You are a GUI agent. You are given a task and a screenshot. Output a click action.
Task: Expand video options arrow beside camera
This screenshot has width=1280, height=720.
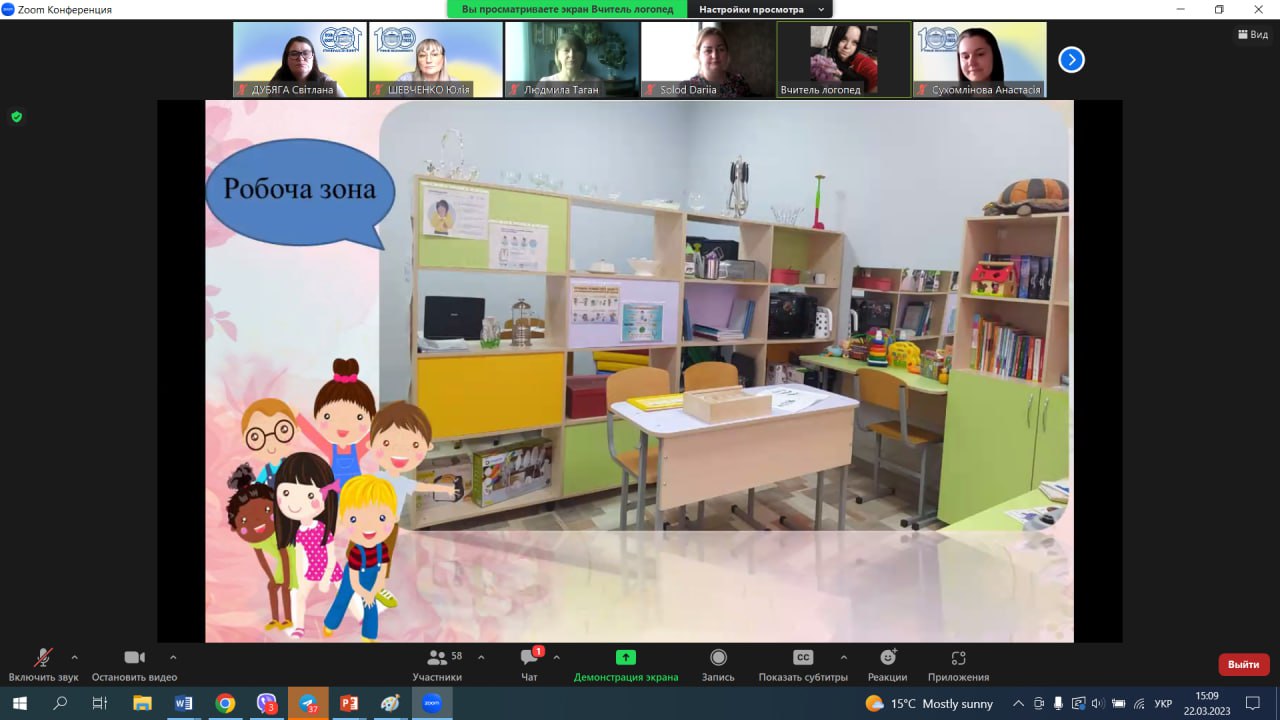[173, 657]
